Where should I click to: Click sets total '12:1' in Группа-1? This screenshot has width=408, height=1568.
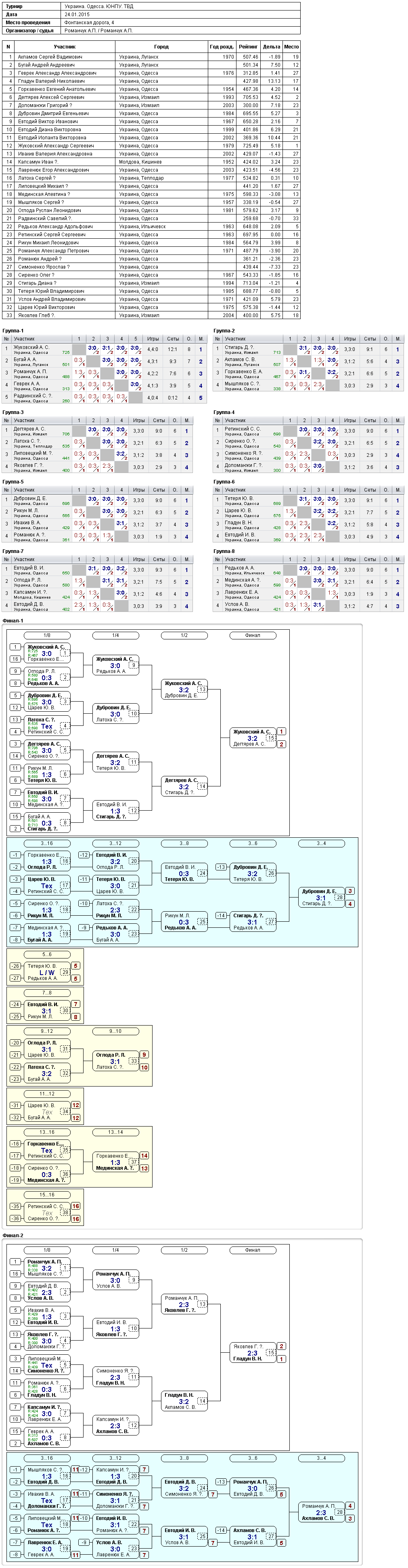click(173, 349)
